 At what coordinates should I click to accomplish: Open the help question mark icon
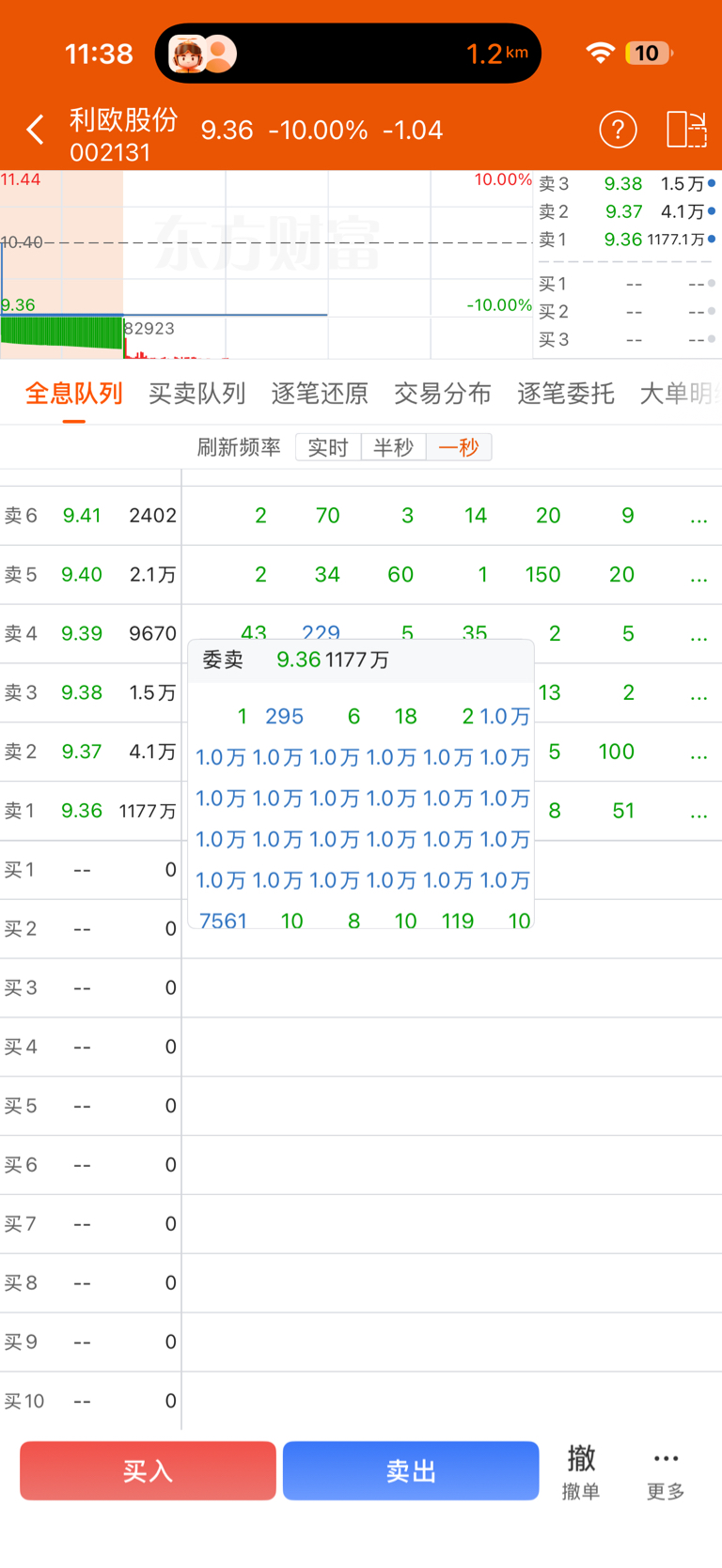pos(618,130)
